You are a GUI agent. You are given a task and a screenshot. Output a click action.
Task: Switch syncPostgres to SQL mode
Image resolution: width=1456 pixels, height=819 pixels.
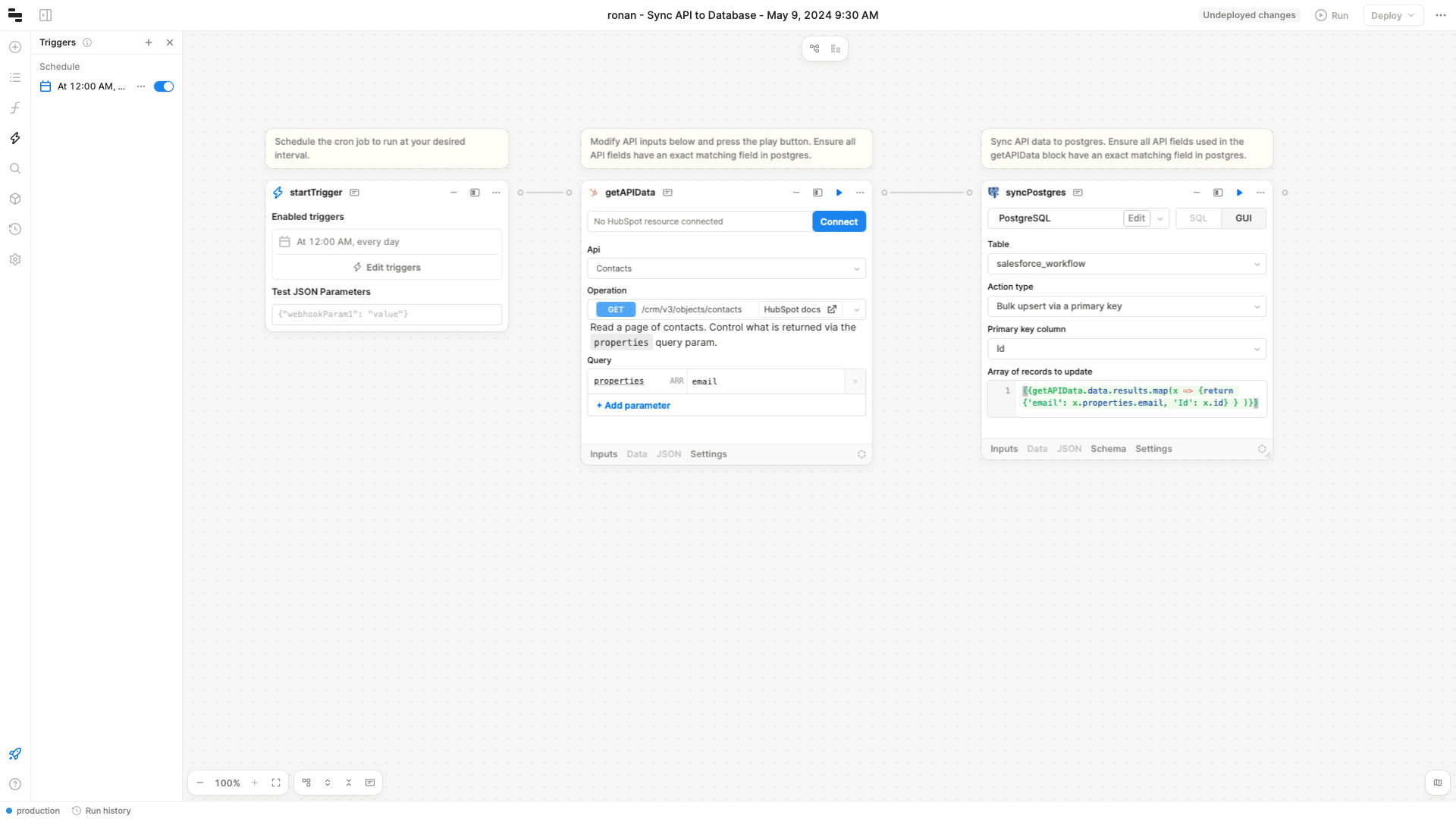1198,218
